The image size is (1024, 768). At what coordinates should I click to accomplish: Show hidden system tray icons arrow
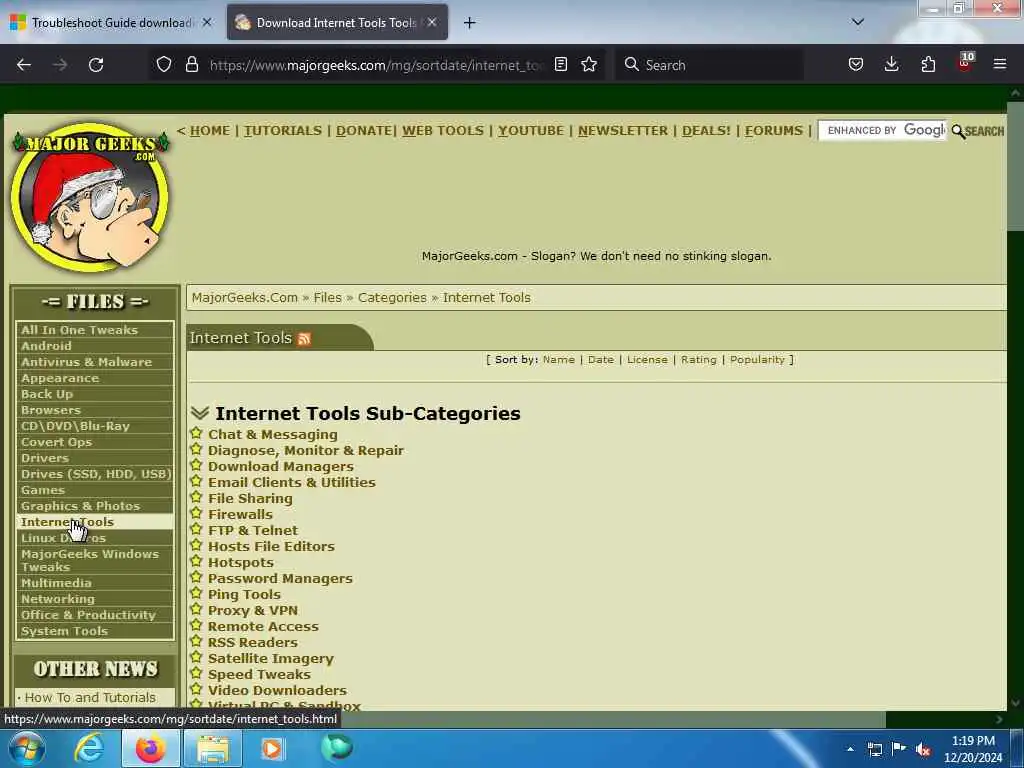coord(850,749)
